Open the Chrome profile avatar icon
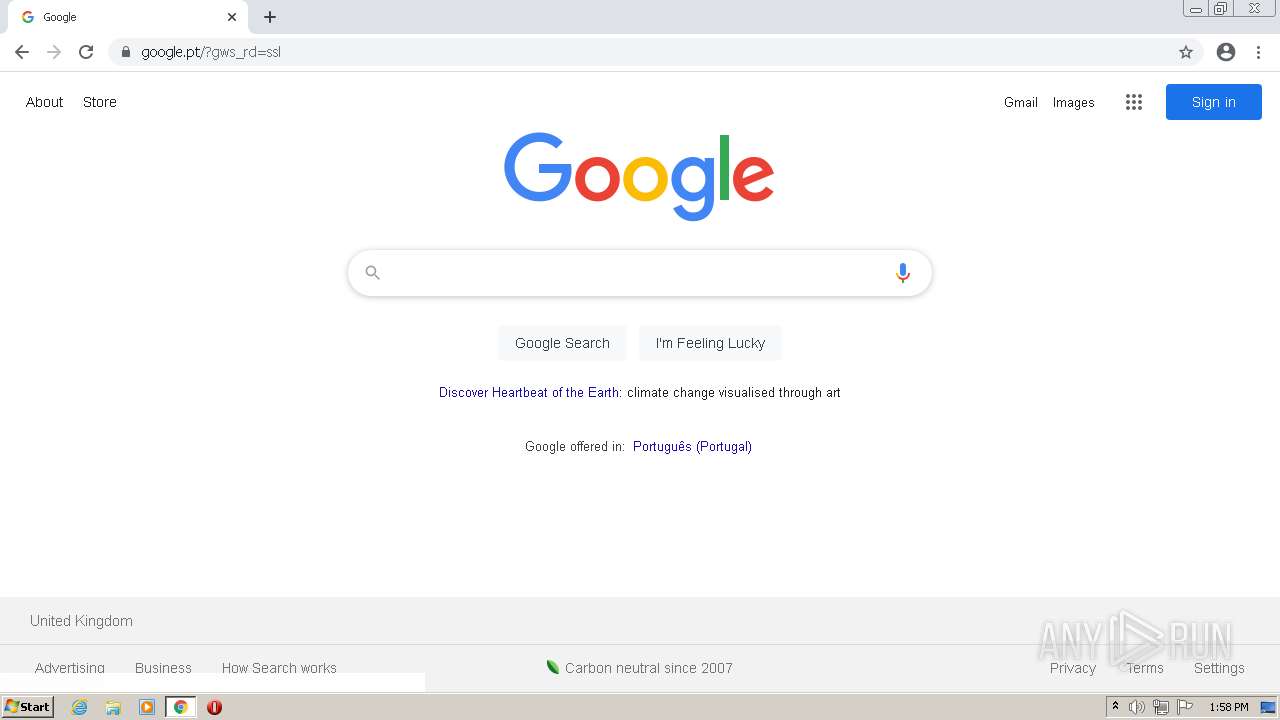The image size is (1280, 720). click(1226, 52)
